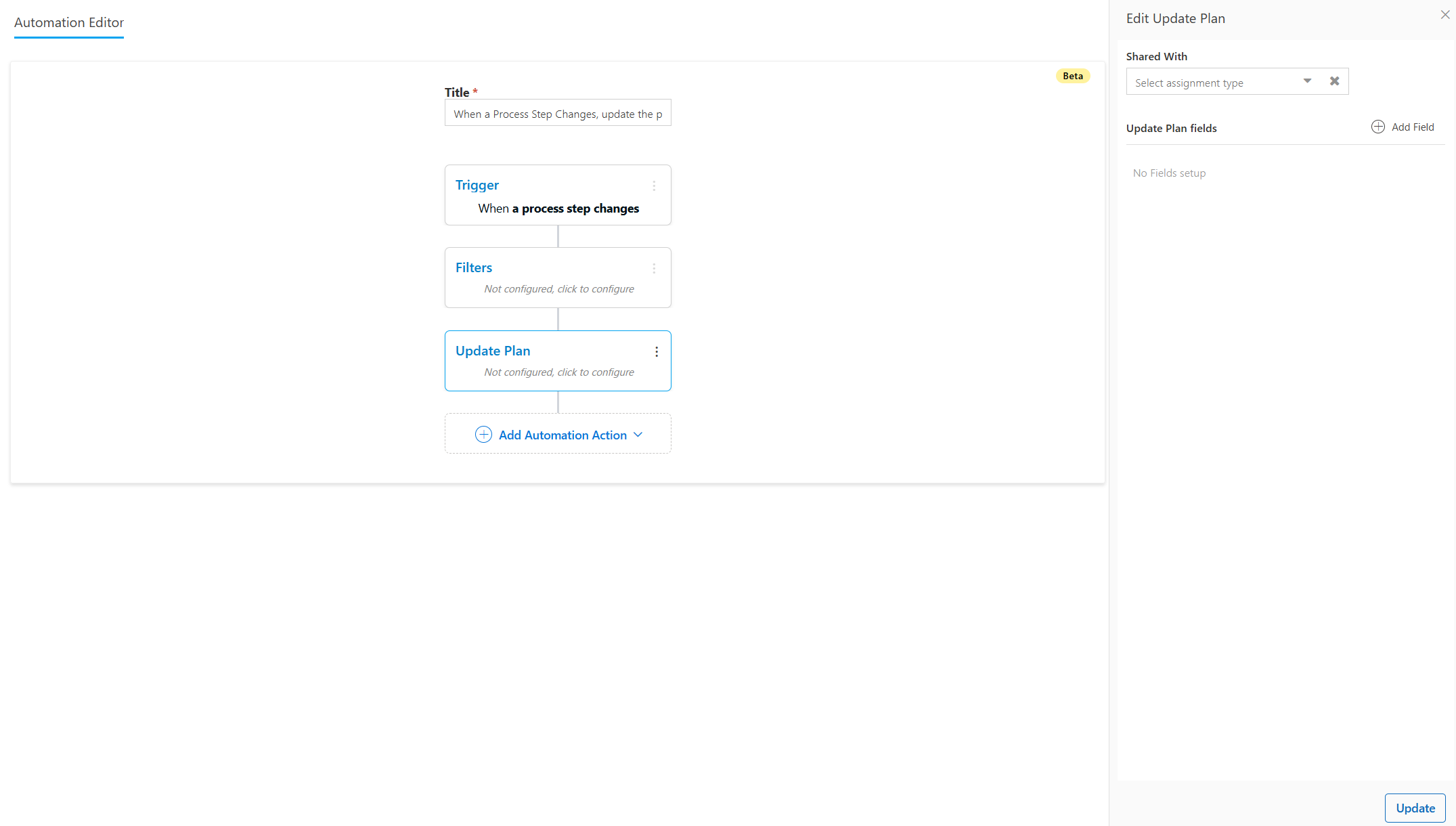Open the Update Plan card heading
Image resolution: width=1456 pixels, height=826 pixels.
tap(492, 351)
